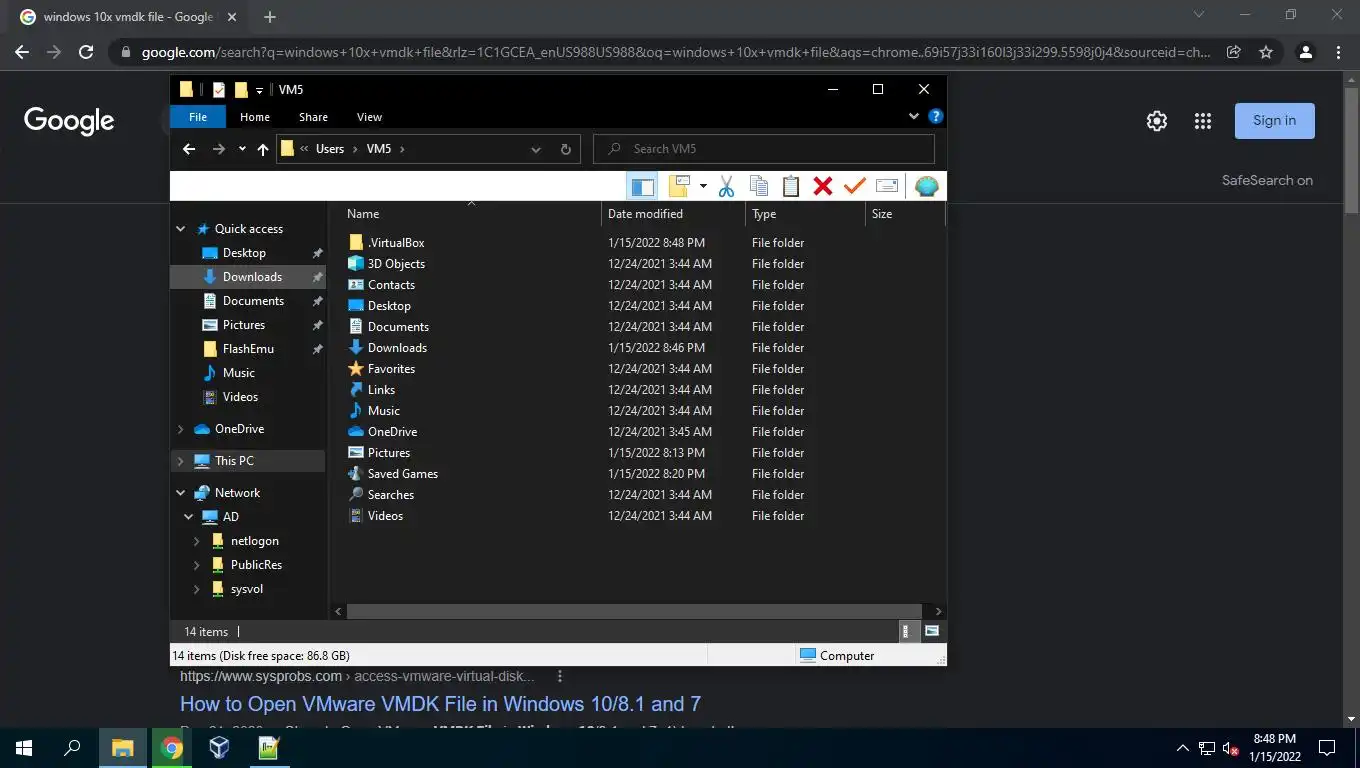Click the Paste clipboard icon
The height and width of the screenshot is (768, 1360).
click(x=791, y=186)
